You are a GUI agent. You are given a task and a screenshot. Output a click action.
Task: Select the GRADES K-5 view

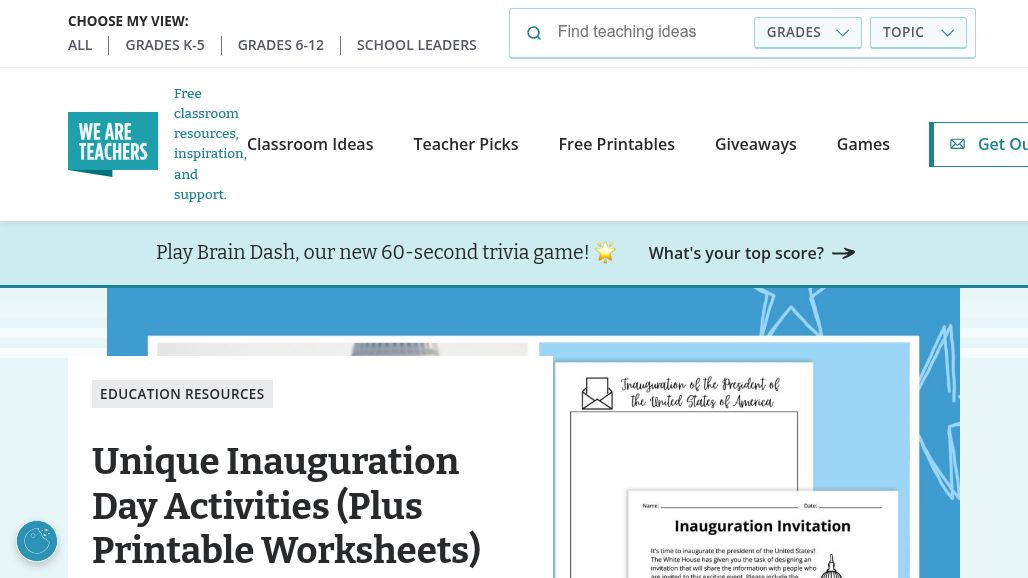click(165, 45)
